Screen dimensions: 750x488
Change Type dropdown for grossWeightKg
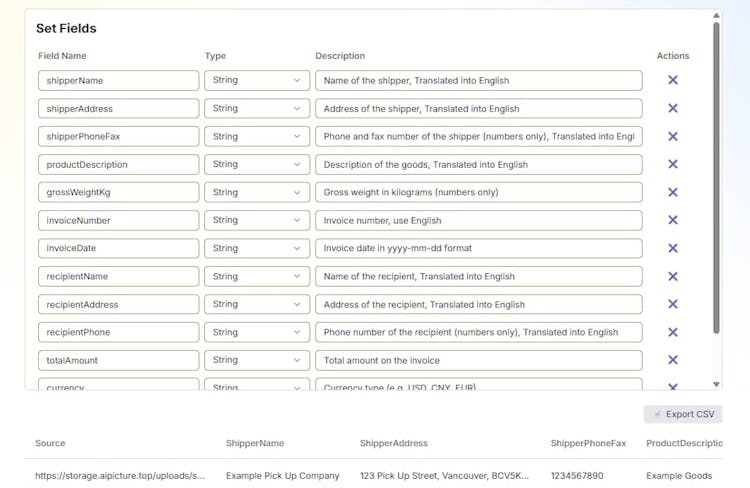[256, 192]
